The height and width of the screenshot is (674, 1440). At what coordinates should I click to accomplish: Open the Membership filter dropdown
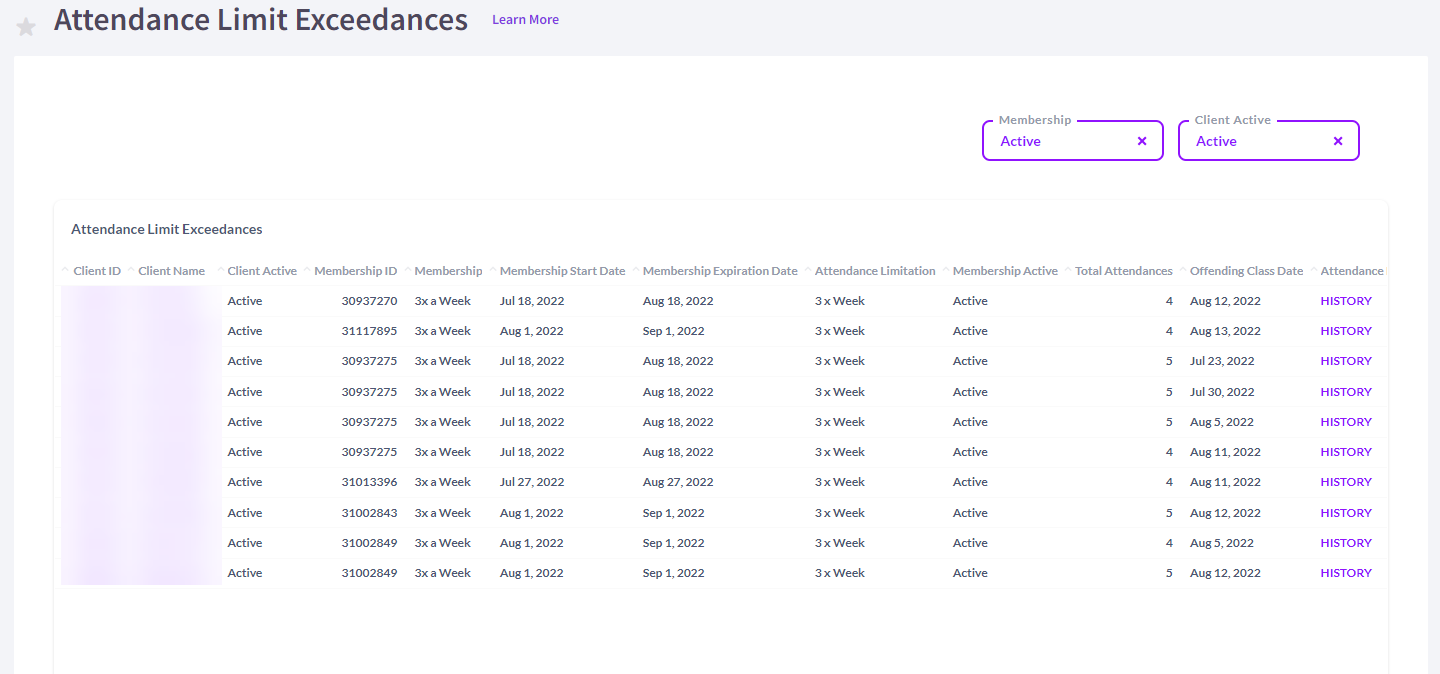point(1073,141)
